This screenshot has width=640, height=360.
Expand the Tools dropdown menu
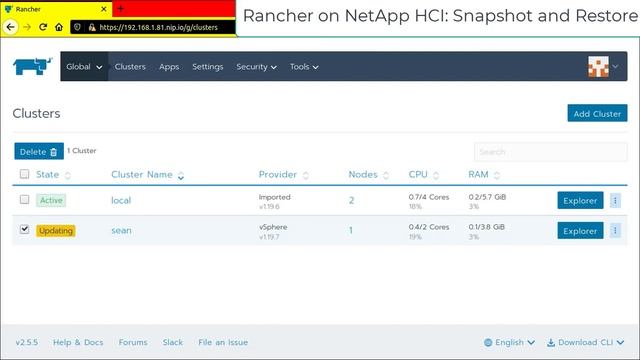pos(304,67)
